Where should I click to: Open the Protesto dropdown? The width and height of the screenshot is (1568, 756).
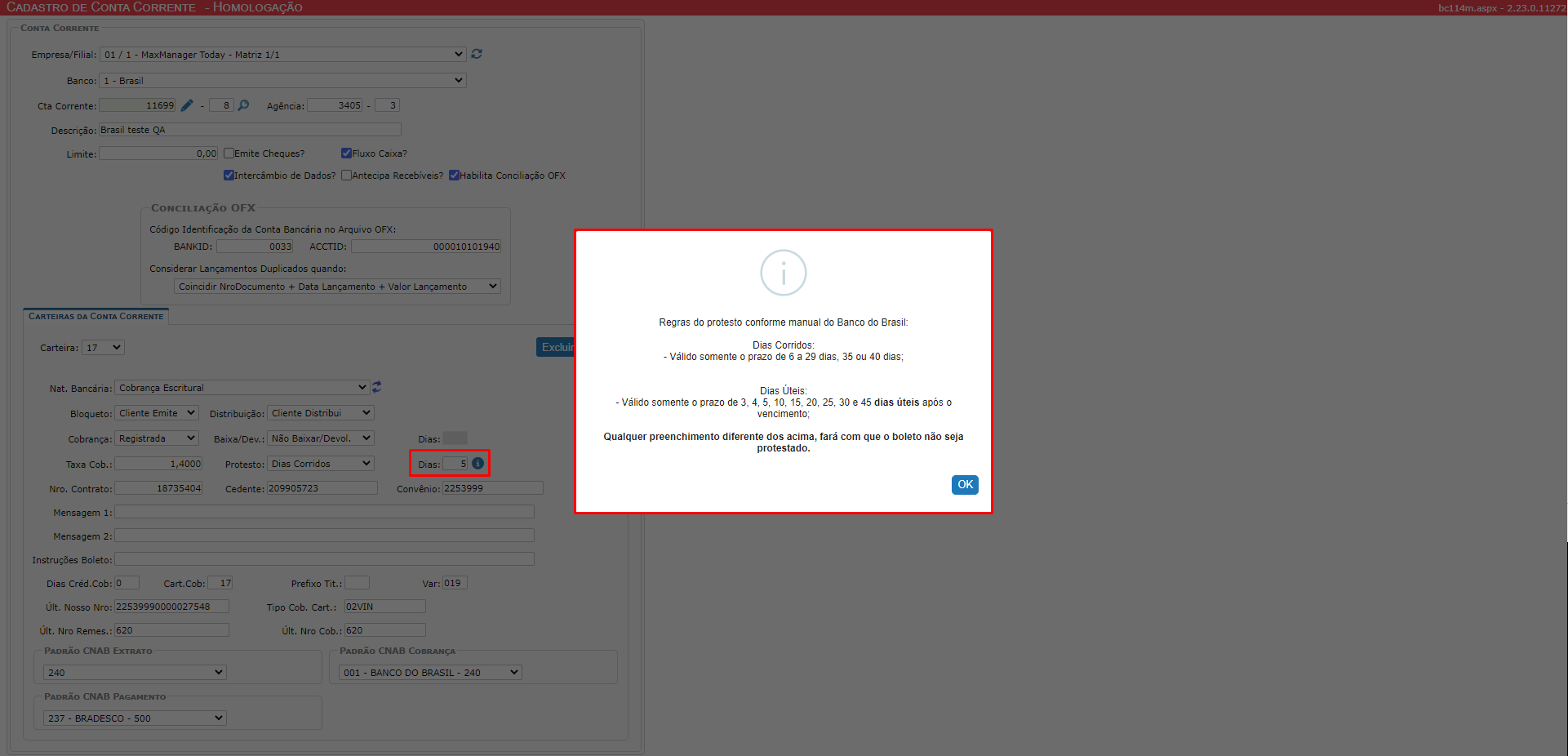pos(321,464)
